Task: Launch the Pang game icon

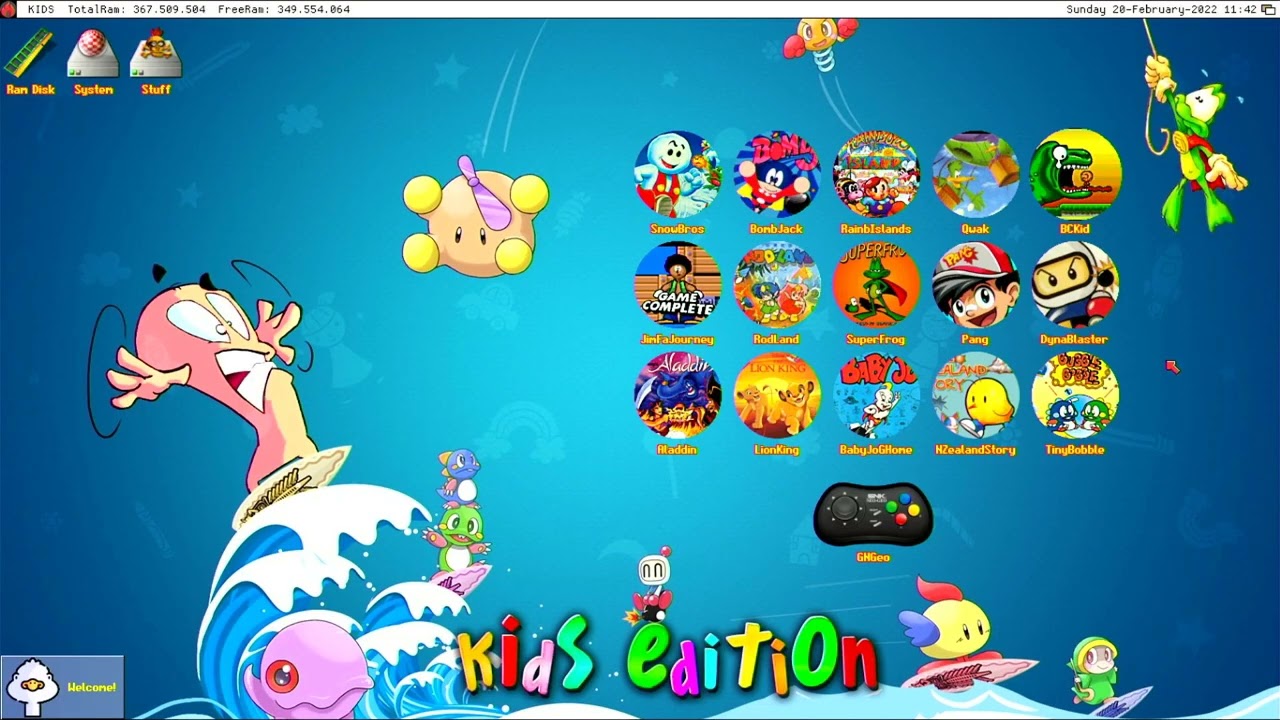Action: click(x=975, y=285)
